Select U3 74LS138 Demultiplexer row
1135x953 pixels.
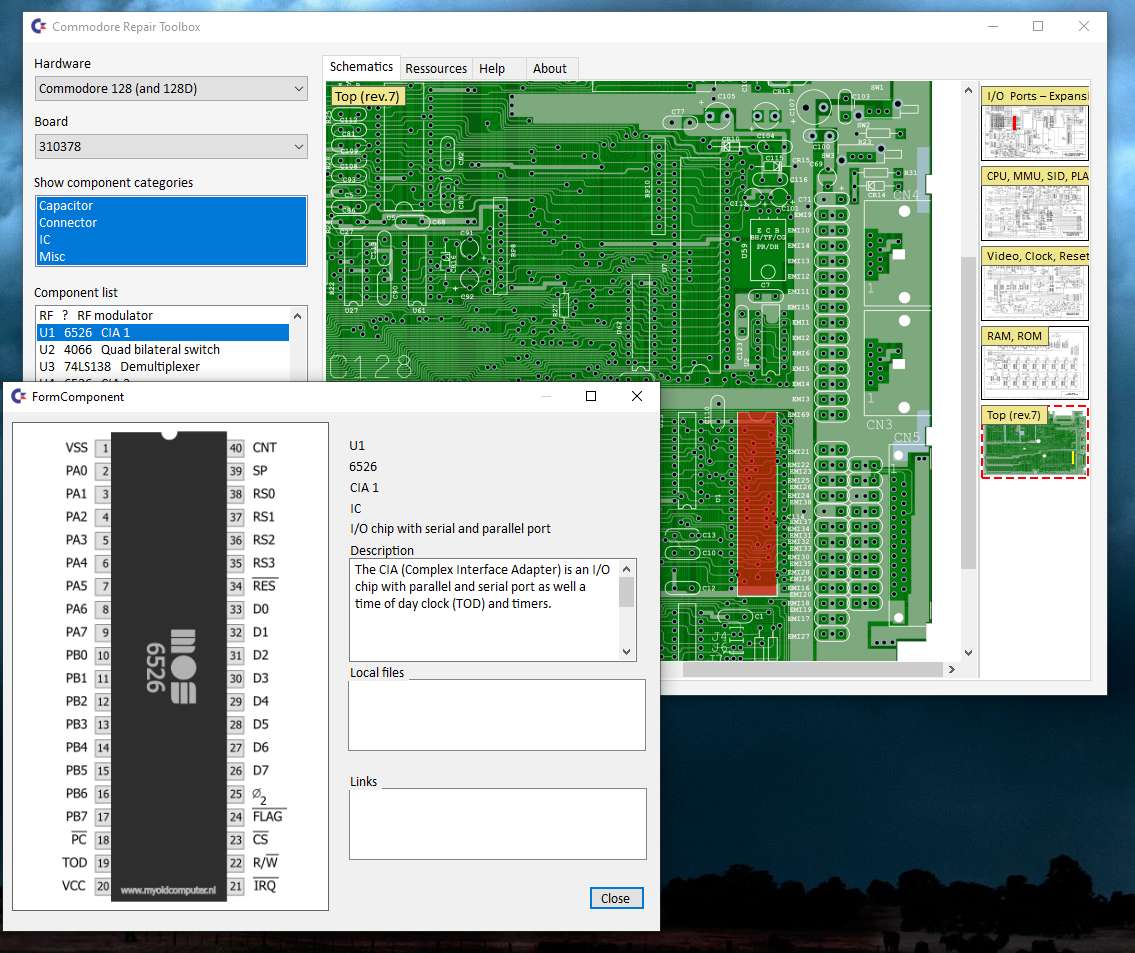[163, 367]
